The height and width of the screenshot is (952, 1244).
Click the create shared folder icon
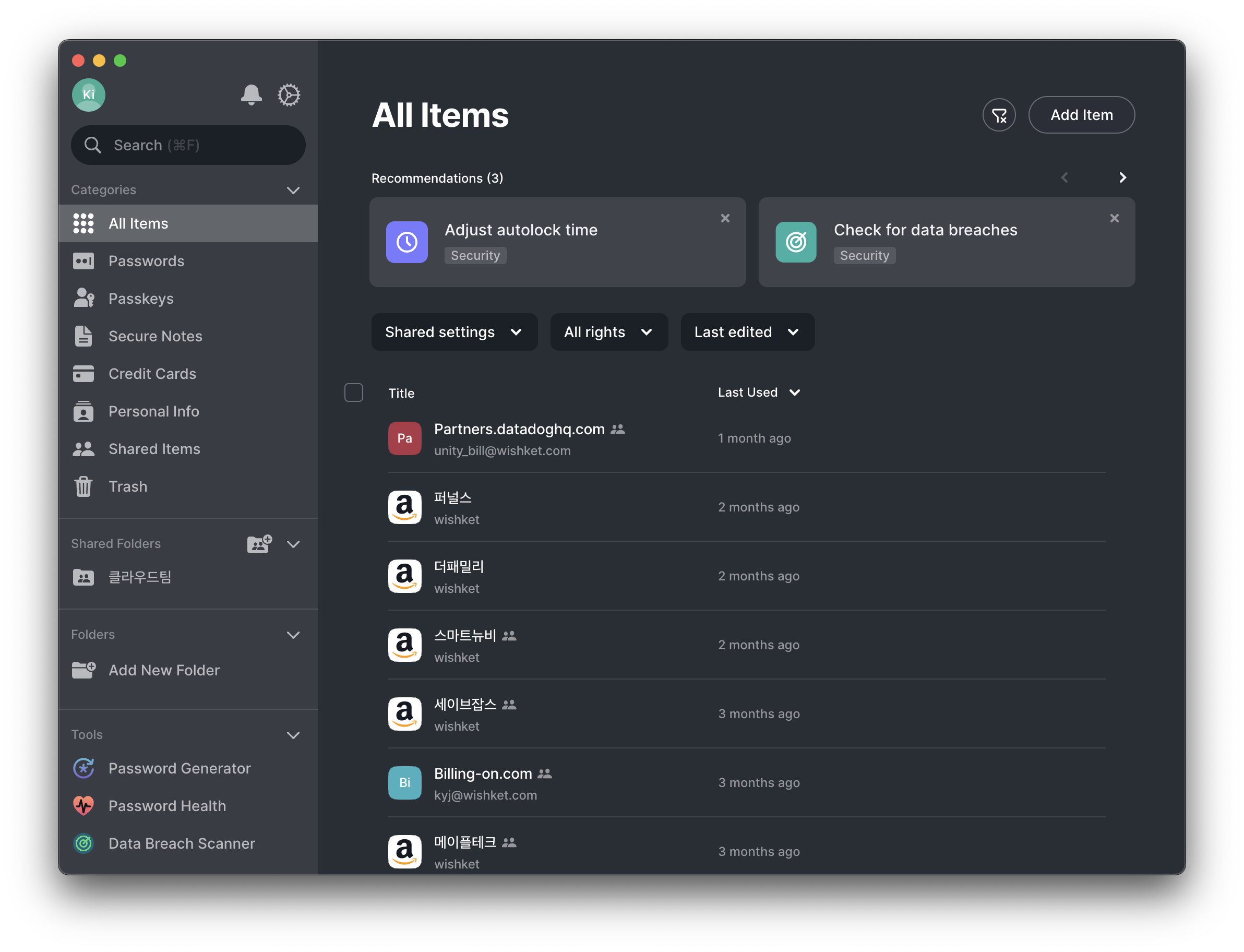coord(259,544)
